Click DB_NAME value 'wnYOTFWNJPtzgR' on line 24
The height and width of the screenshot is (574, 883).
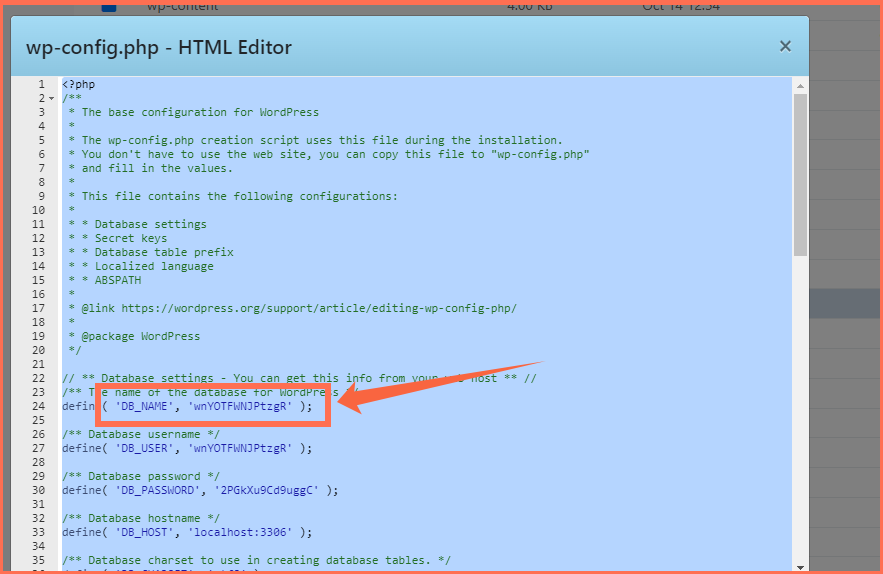(240, 406)
